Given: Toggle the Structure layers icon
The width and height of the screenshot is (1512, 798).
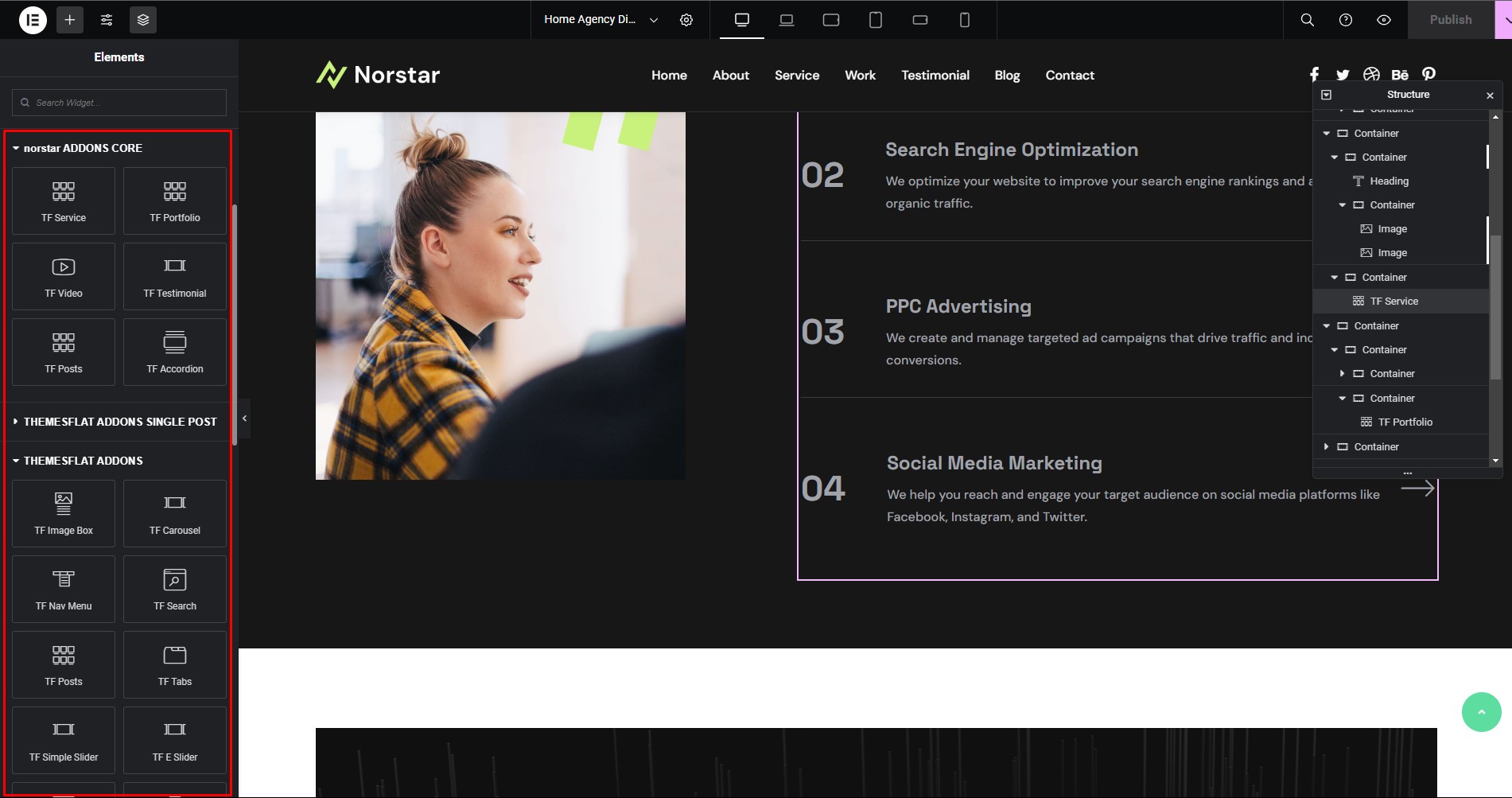Looking at the screenshot, I should click(143, 20).
